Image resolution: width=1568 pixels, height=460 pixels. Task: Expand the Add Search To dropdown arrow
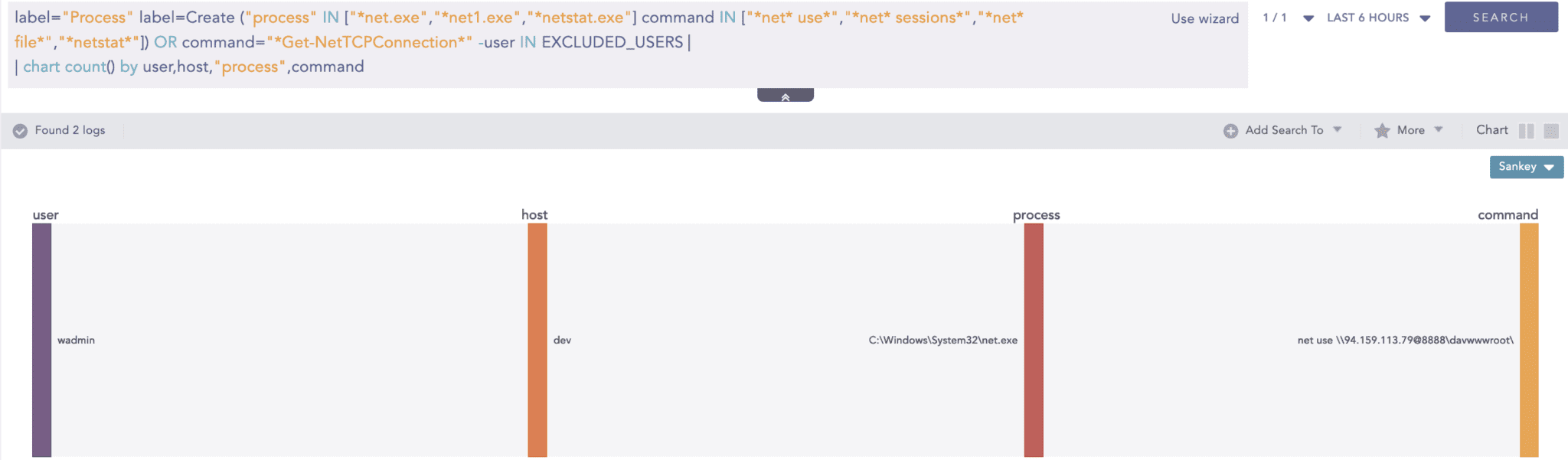pos(1337,130)
